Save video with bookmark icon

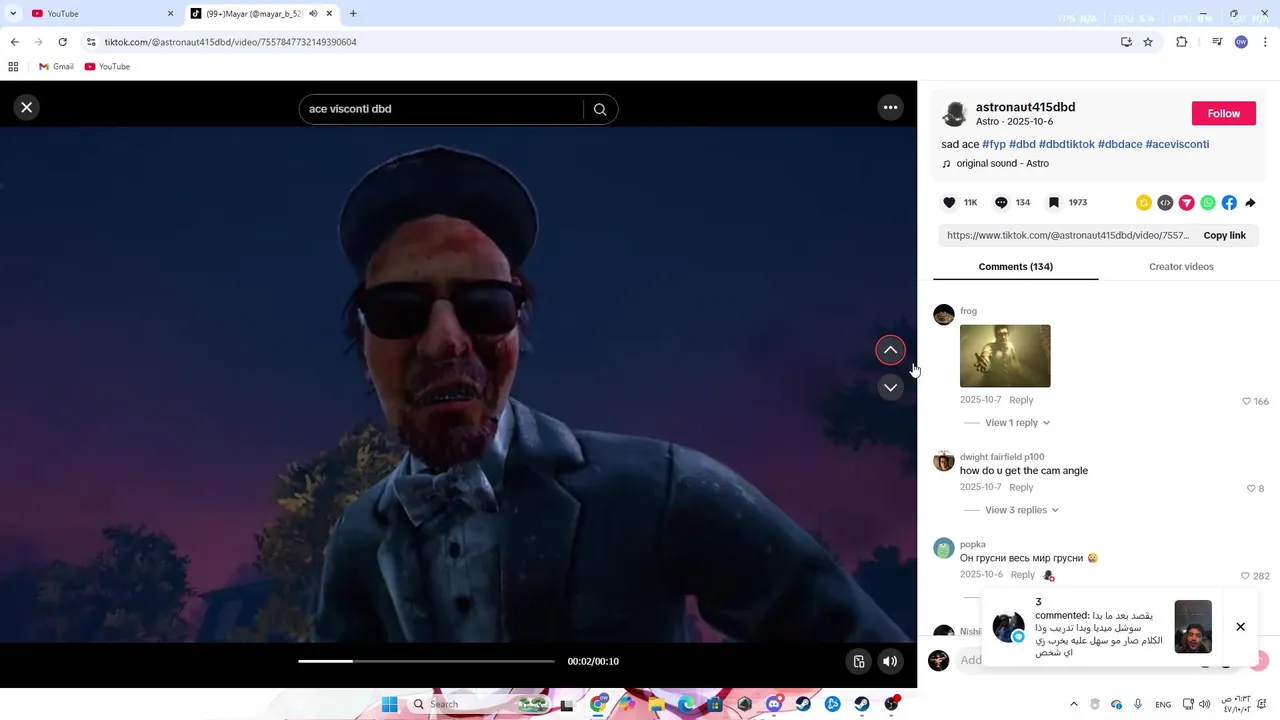point(1054,202)
